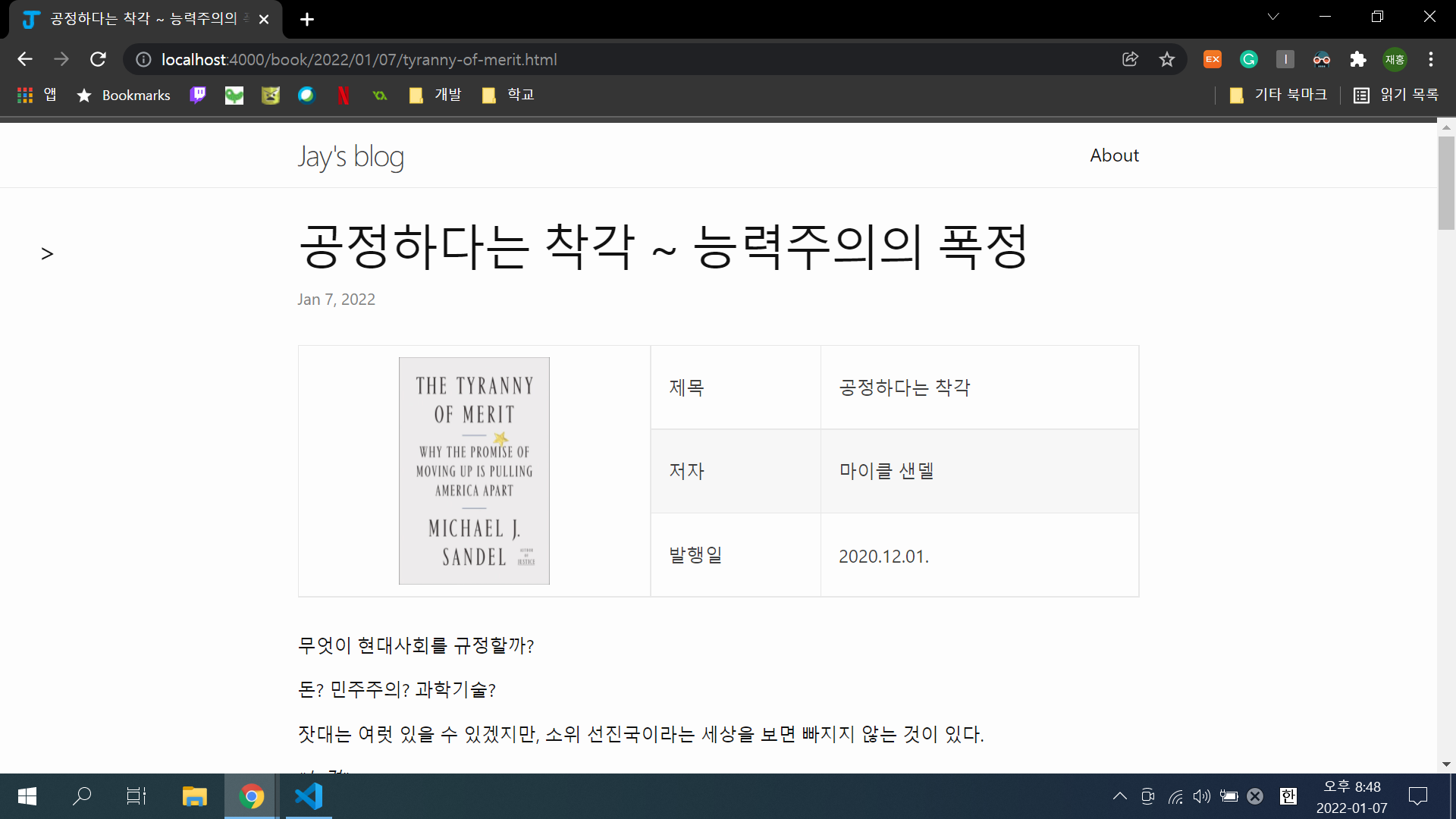Screen dimensions: 1456x819
Task: Click the scrollbar up arrow
Action: tap(1446, 127)
